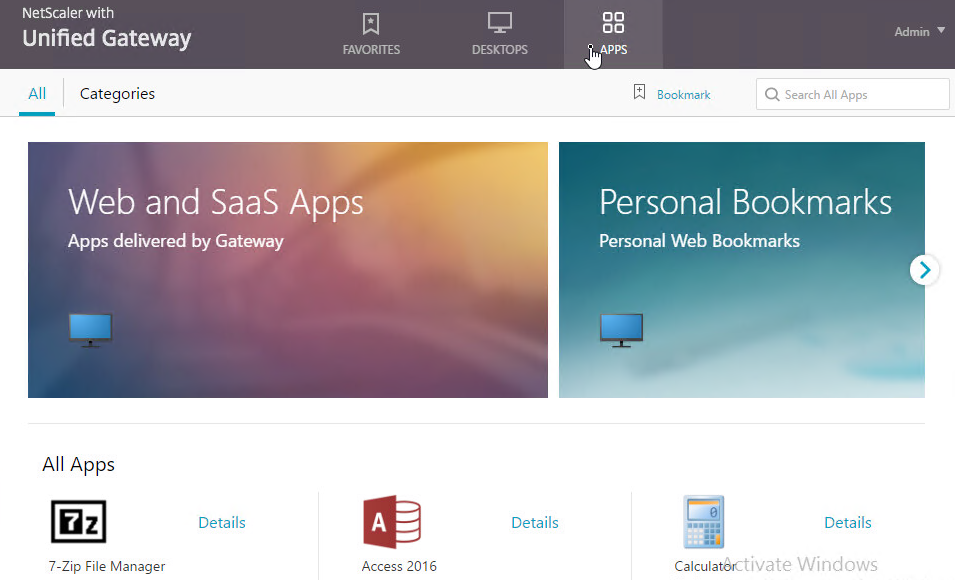This screenshot has width=955, height=580.
Task: Open the Favorites bookmark icon
Action: [x=371, y=24]
